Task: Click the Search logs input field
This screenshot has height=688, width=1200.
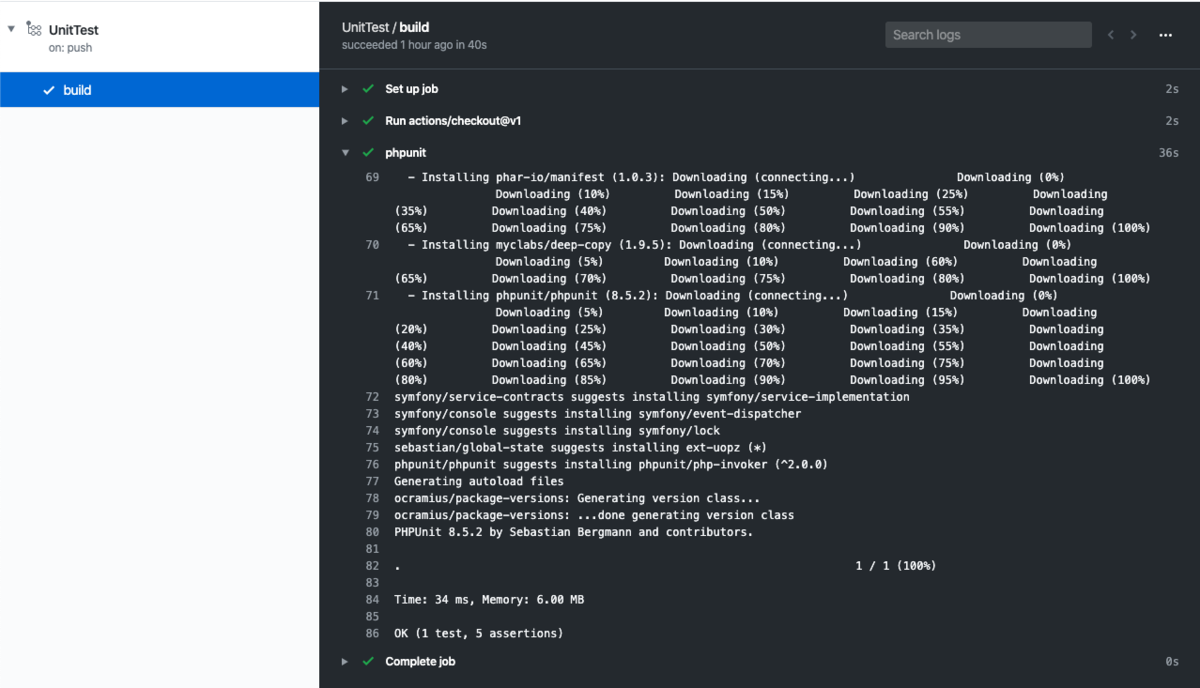Action: coord(988,35)
